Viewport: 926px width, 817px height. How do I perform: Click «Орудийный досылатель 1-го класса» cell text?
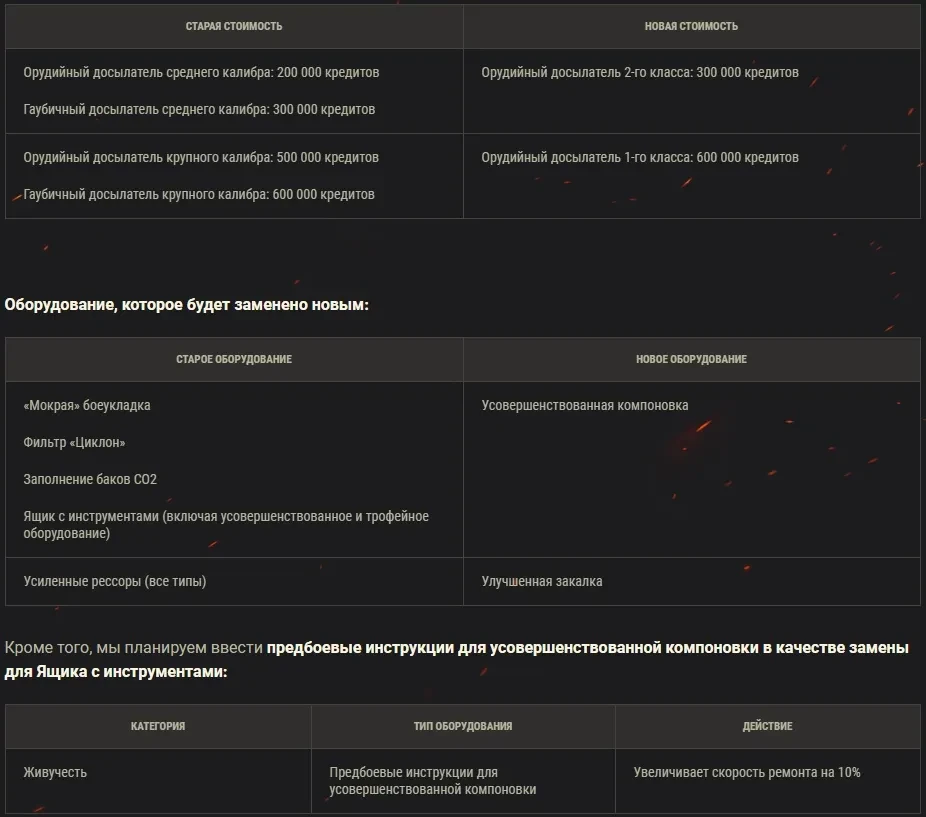(x=639, y=158)
